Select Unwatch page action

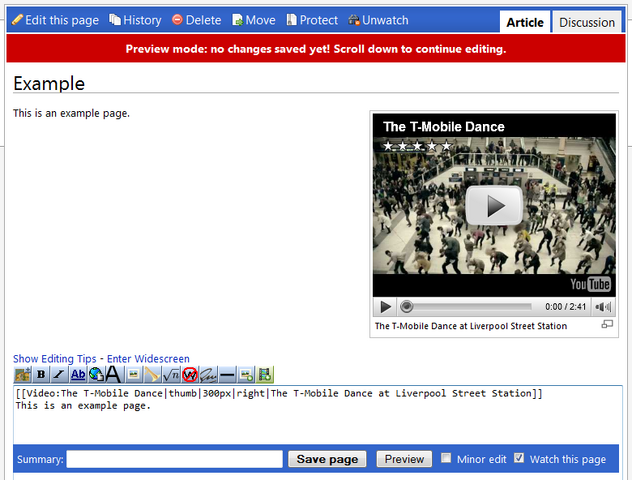click(385, 20)
